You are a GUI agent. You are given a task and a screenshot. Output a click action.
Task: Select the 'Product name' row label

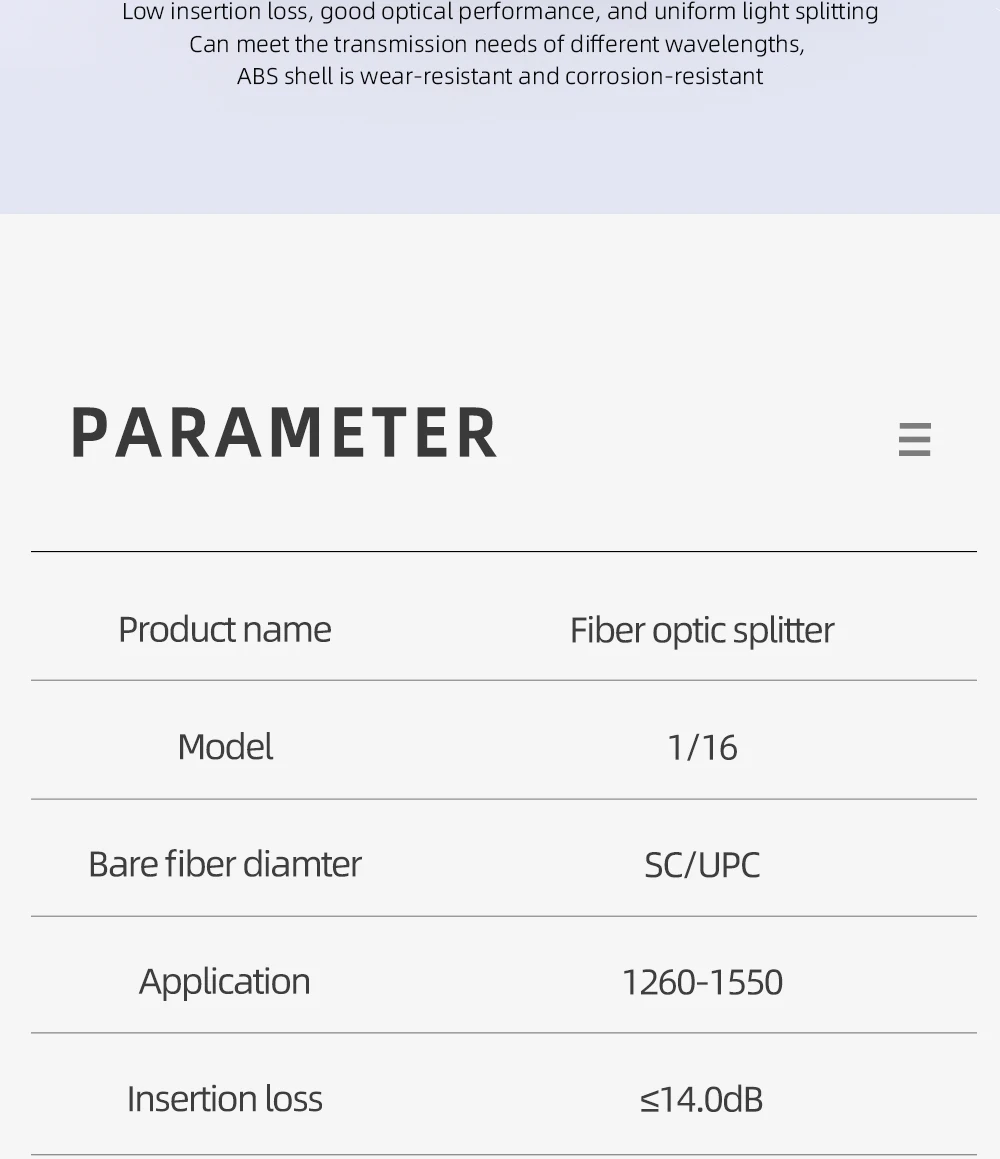click(x=224, y=629)
